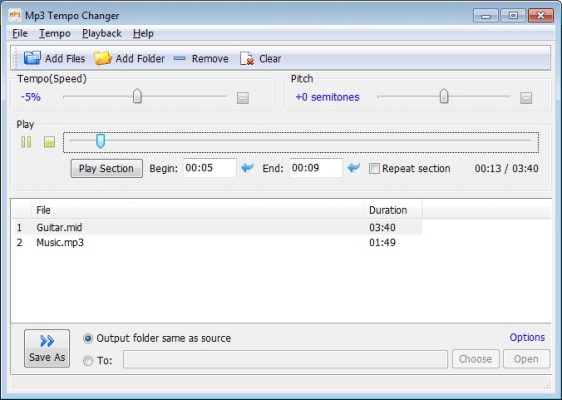Reset the tempo using the button beside its slider
Screen dimensions: 562x400
(x=243, y=97)
